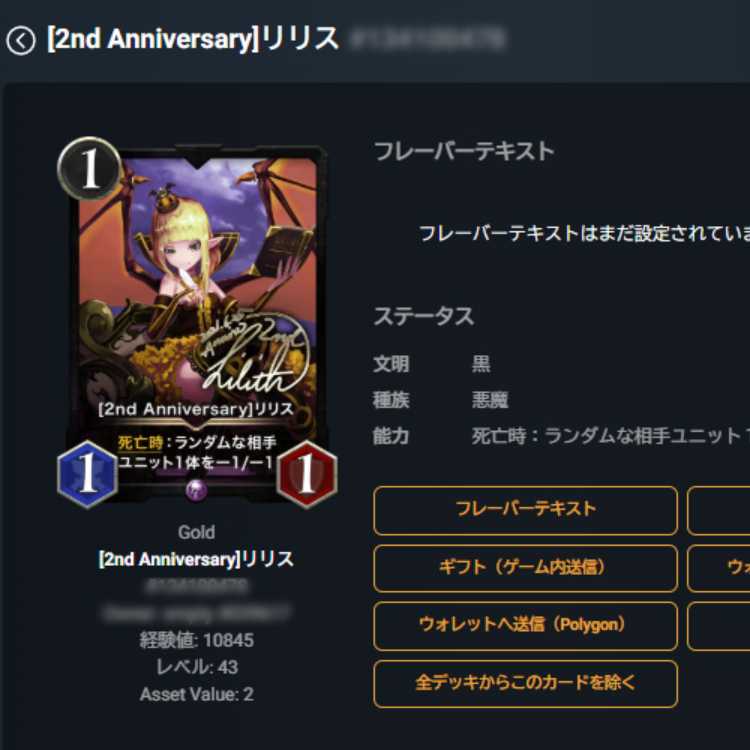The image size is (750, 750).
Task: Click the フレーバーテキスト button
Action: click(x=525, y=510)
